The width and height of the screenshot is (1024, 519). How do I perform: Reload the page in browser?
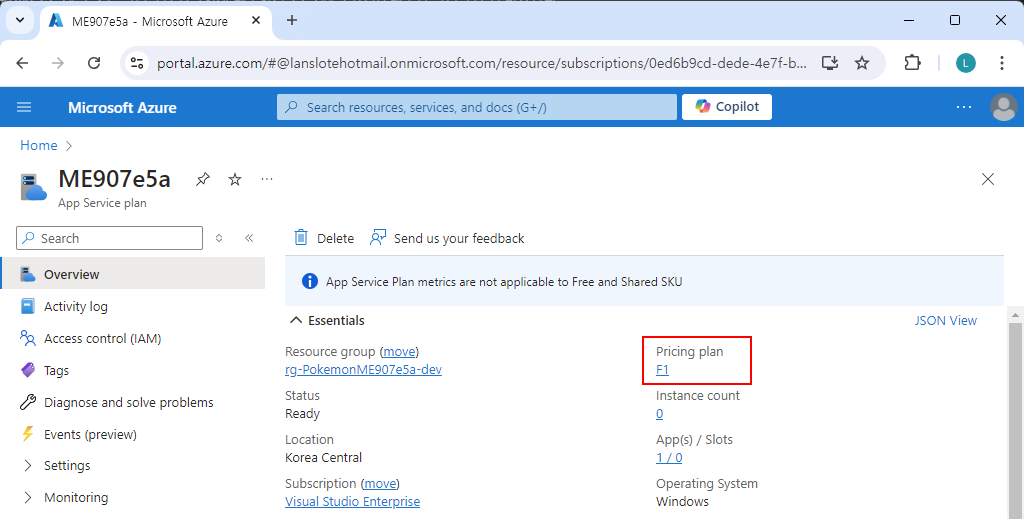pos(94,63)
